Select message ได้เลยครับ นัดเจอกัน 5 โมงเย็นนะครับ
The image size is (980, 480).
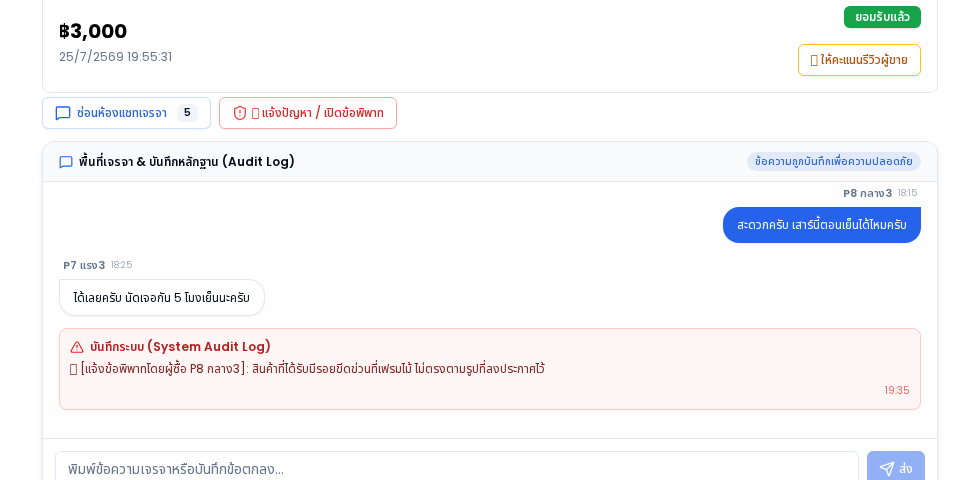[x=162, y=298]
